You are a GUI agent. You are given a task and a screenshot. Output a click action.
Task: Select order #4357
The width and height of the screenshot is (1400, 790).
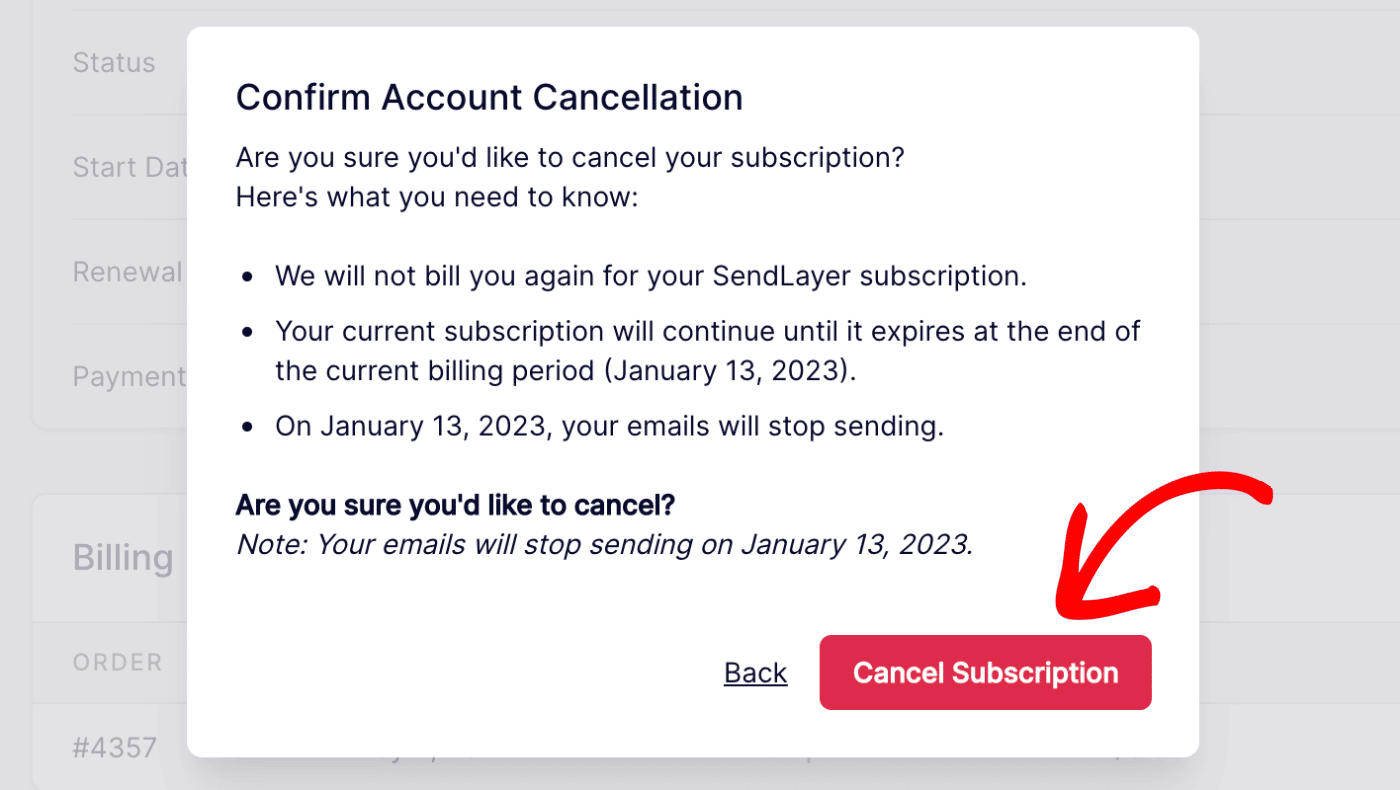[x=115, y=747]
